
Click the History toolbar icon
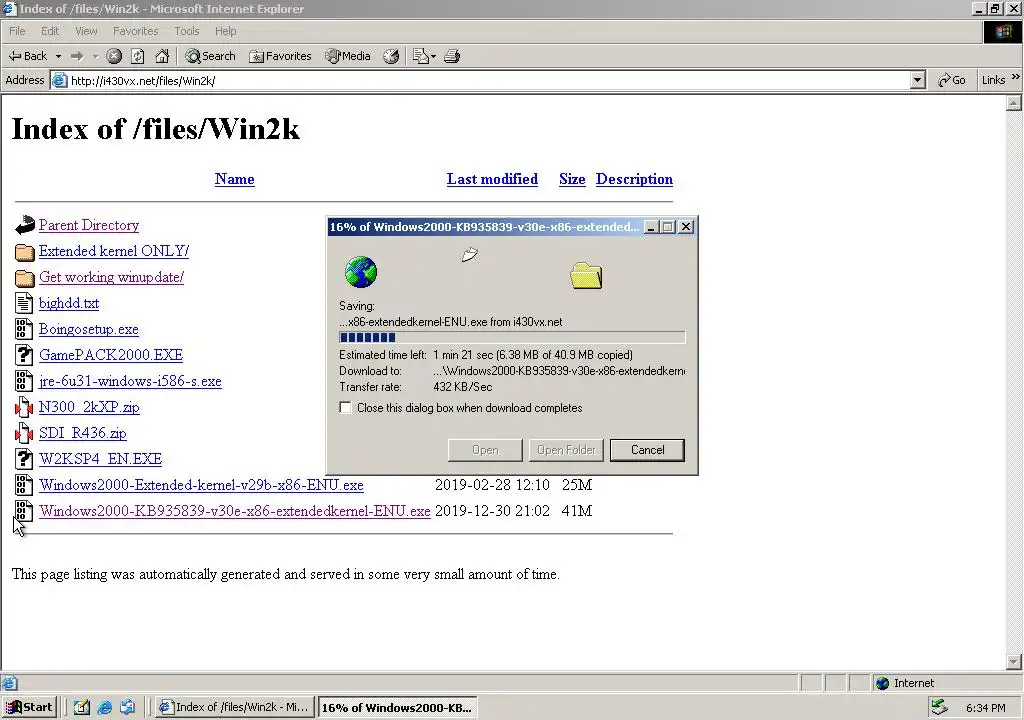[x=391, y=56]
